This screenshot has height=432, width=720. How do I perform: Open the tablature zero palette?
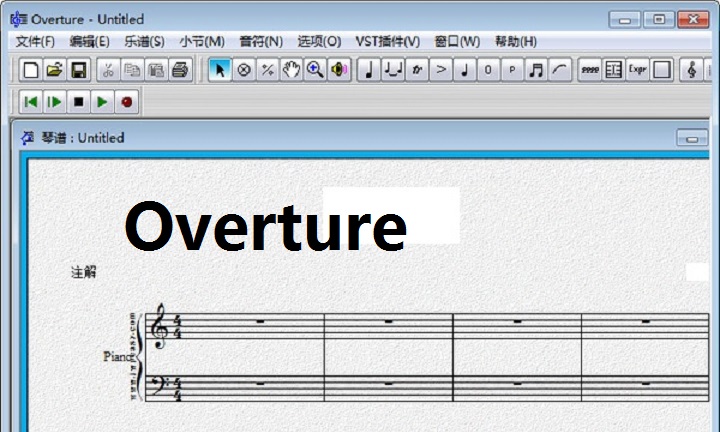click(x=488, y=70)
